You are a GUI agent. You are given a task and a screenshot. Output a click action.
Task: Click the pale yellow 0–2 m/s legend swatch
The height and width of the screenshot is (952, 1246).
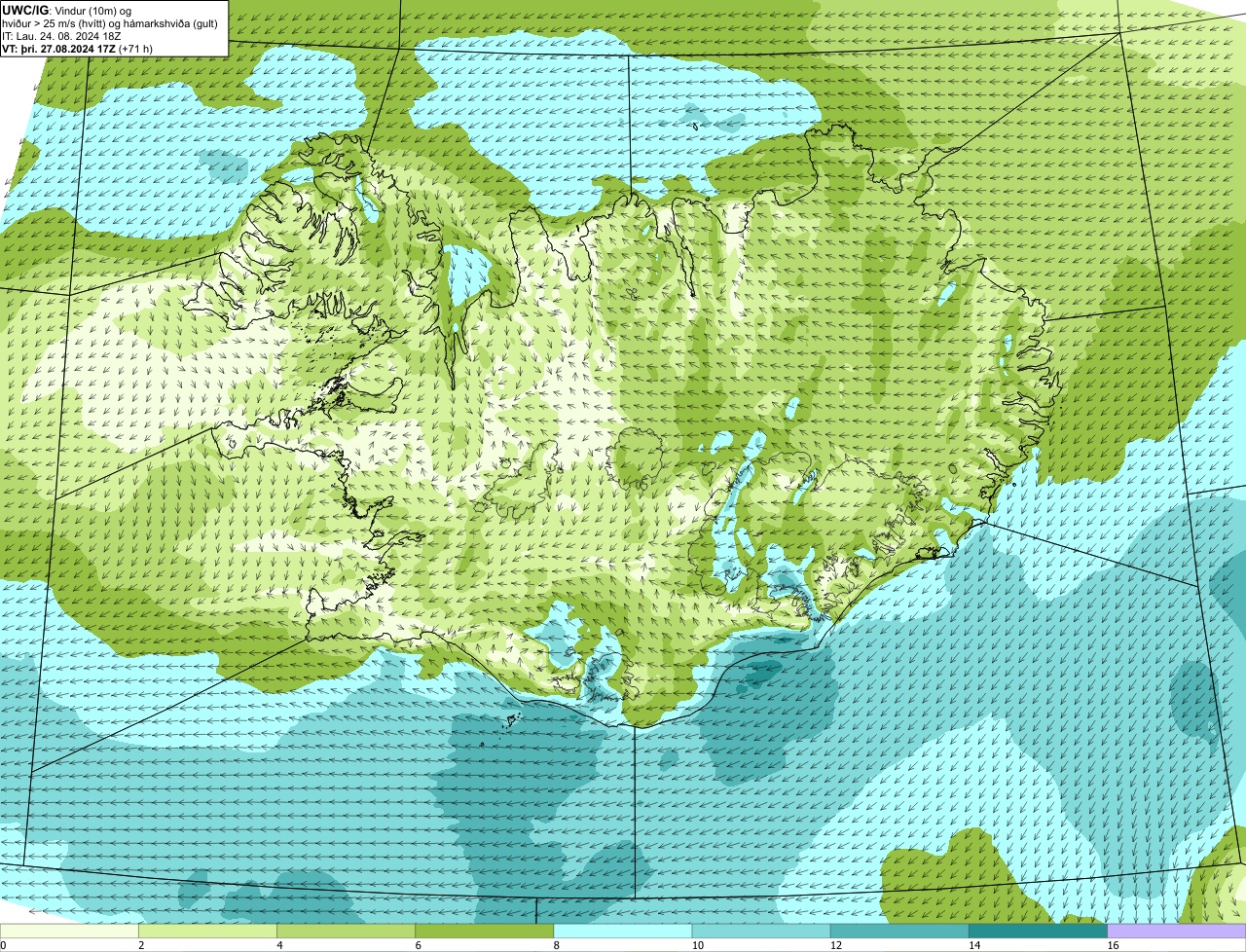(x=69, y=931)
